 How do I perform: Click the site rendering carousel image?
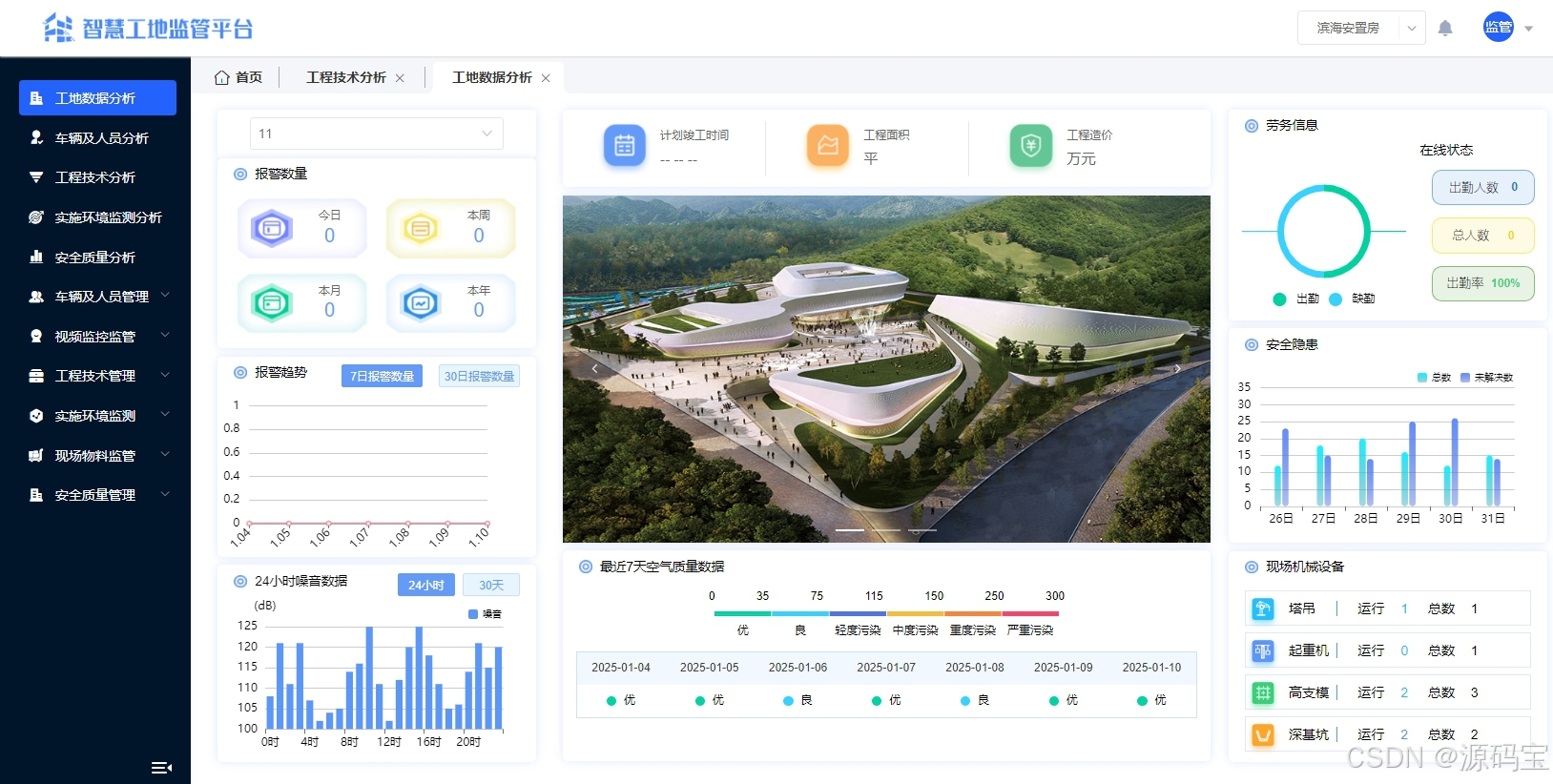click(886, 369)
